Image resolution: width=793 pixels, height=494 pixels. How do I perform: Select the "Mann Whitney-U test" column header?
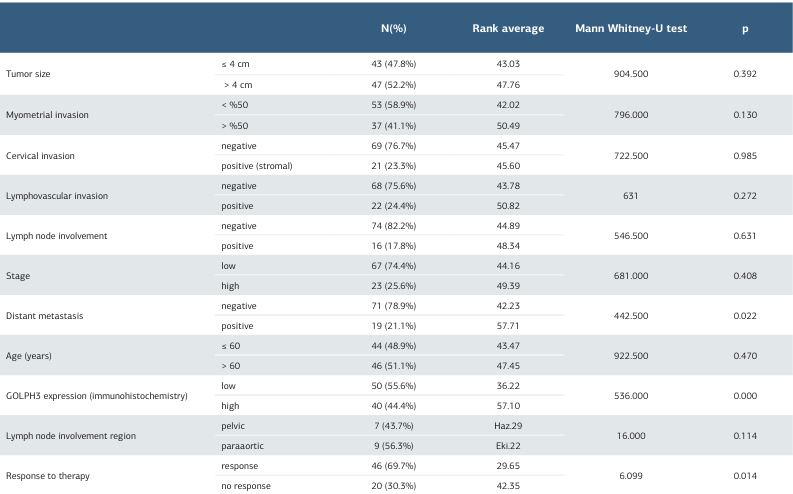point(628,29)
